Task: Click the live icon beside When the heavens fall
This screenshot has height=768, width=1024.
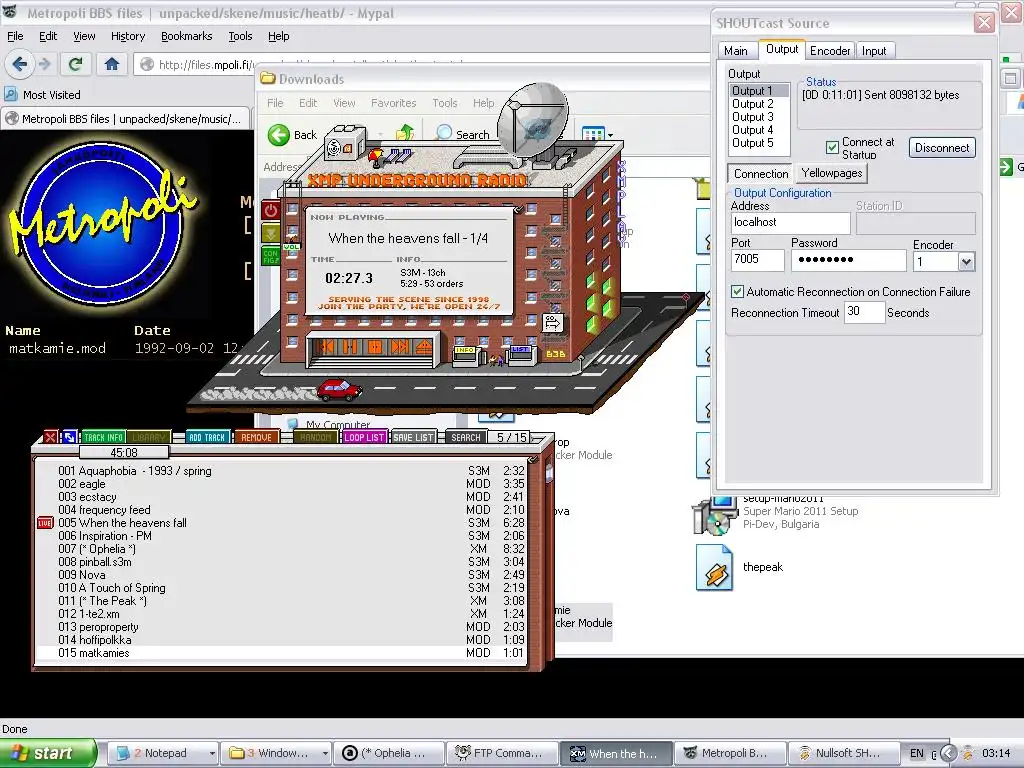Action: (x=45, y=522)
